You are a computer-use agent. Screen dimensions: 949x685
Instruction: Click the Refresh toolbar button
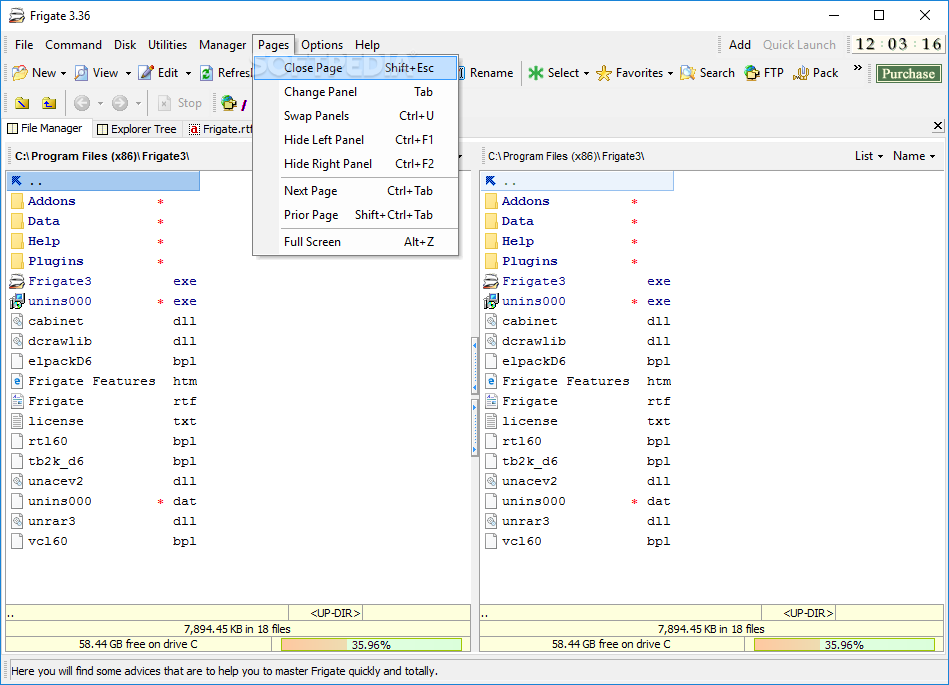[225, 73]
